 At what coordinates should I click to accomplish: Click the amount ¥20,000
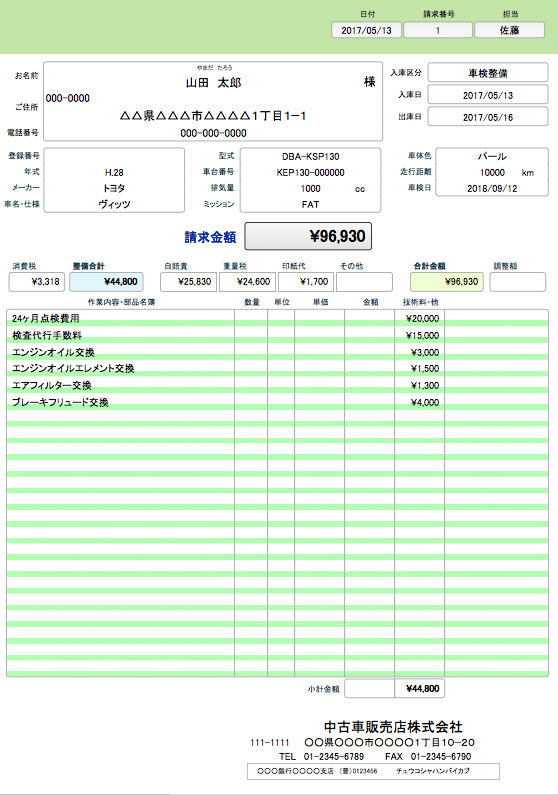(422, 318)
